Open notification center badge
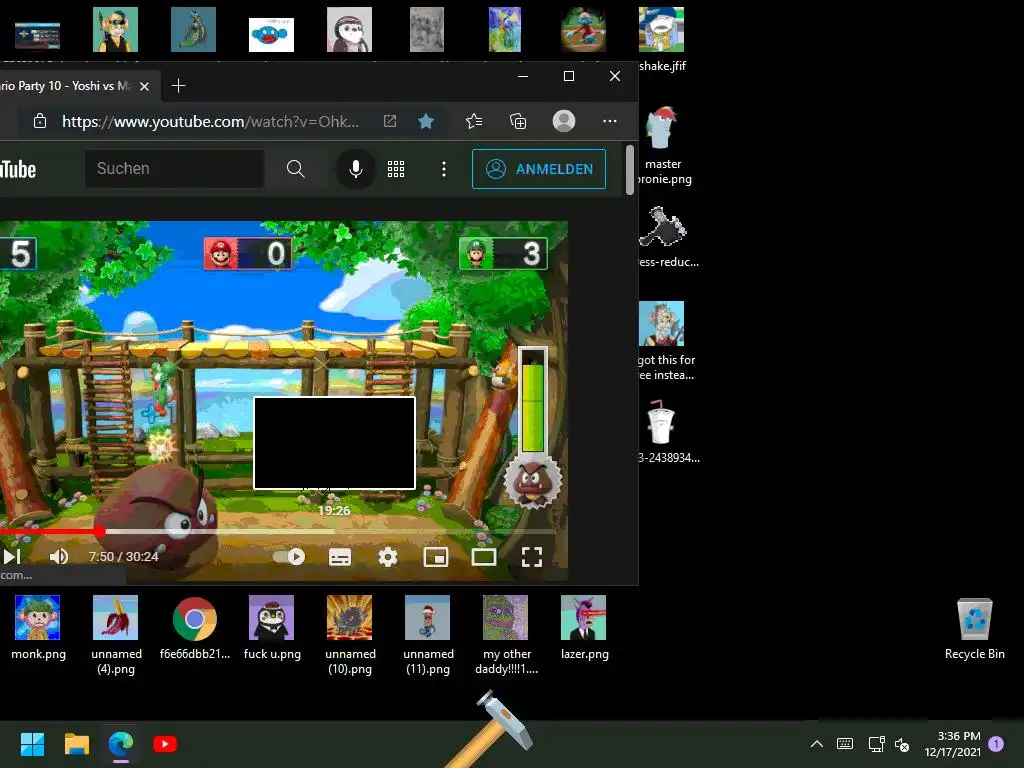 click(x=996, y=744)
